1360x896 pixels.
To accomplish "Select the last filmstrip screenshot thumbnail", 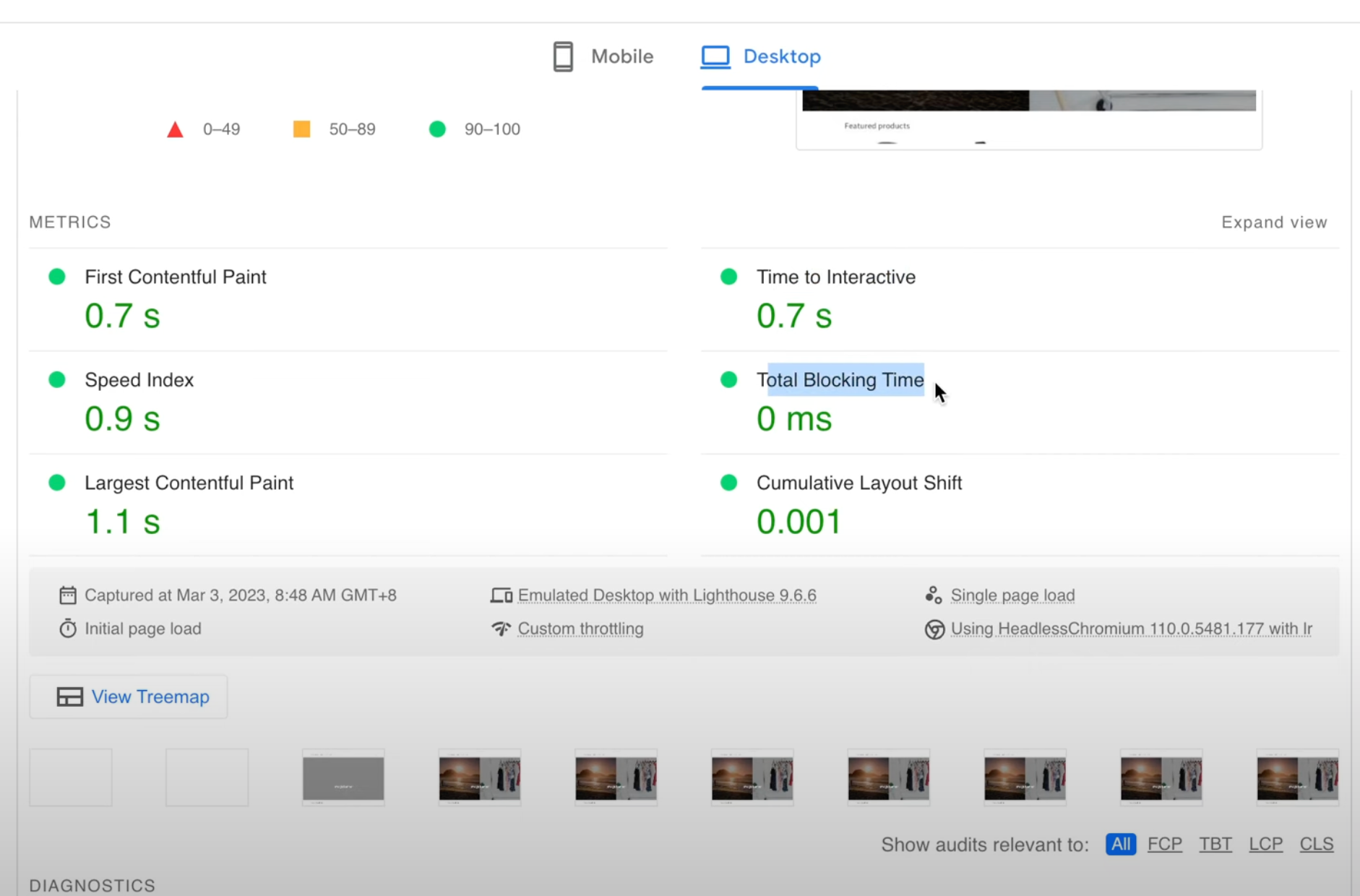I will click(1298, 777).
